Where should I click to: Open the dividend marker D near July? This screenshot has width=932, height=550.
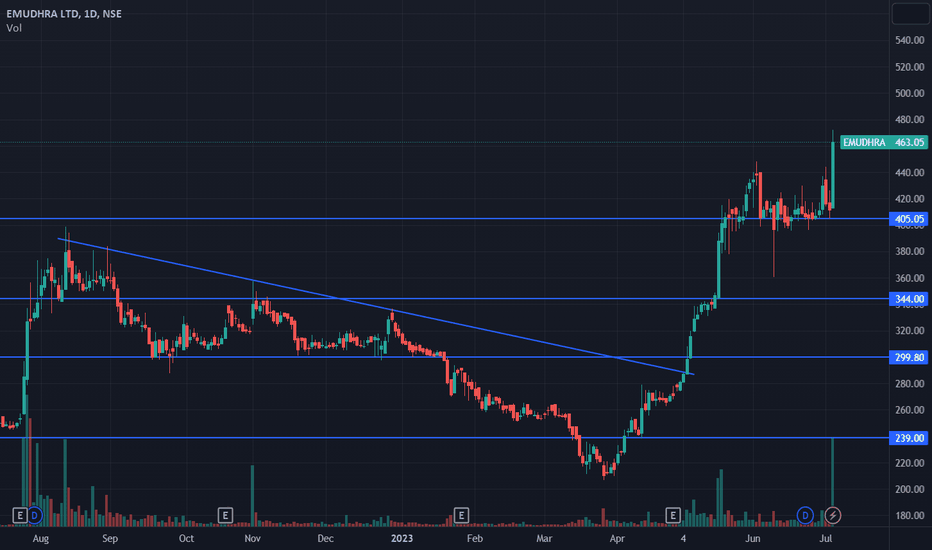pos(805,515)
